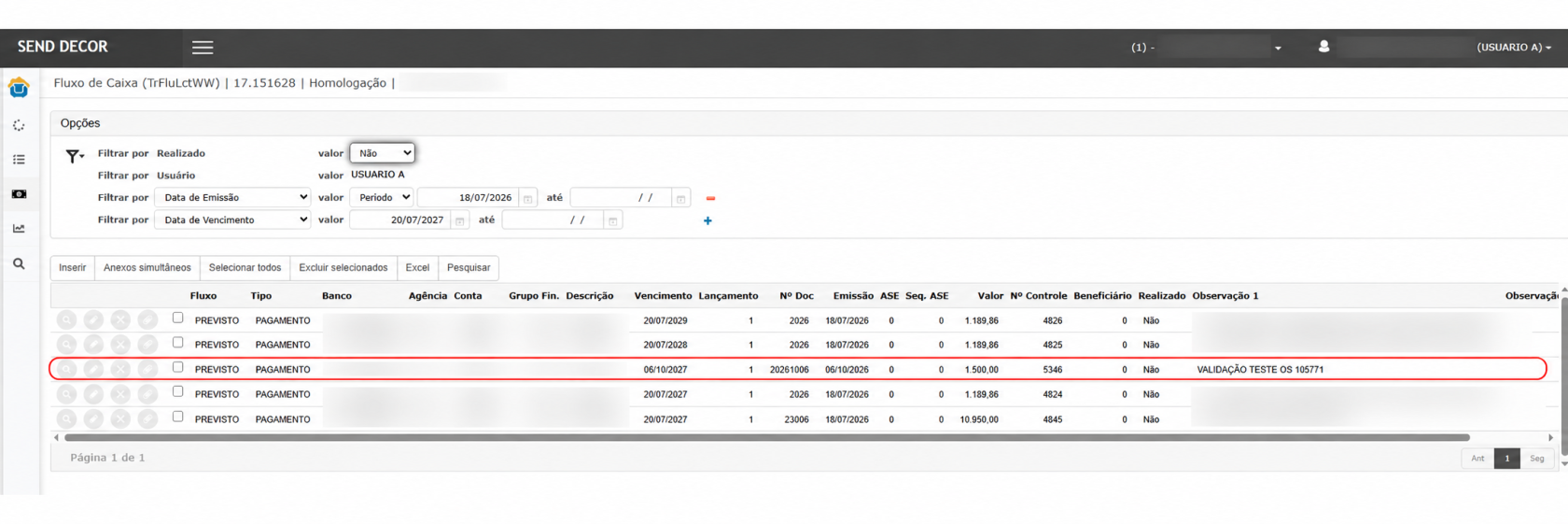Focus the Emissão start date field 18/07/2026
This screenshot has width=1568, height=524.
coord(469,198)
